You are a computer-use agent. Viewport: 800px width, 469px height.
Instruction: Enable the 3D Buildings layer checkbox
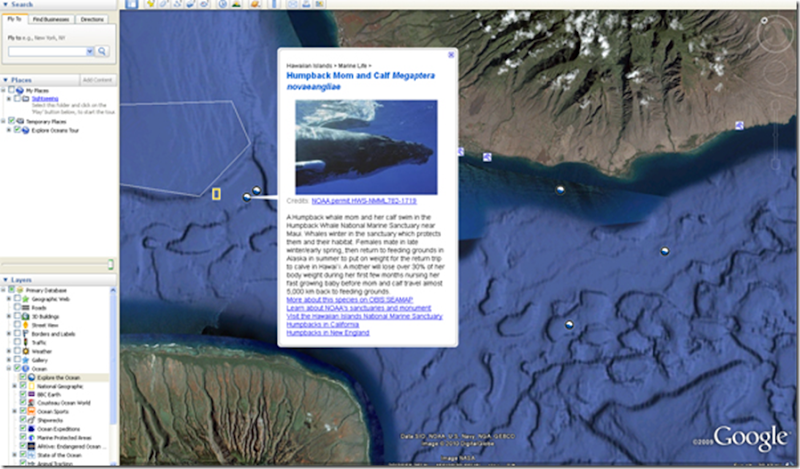[x=17, y=316]
